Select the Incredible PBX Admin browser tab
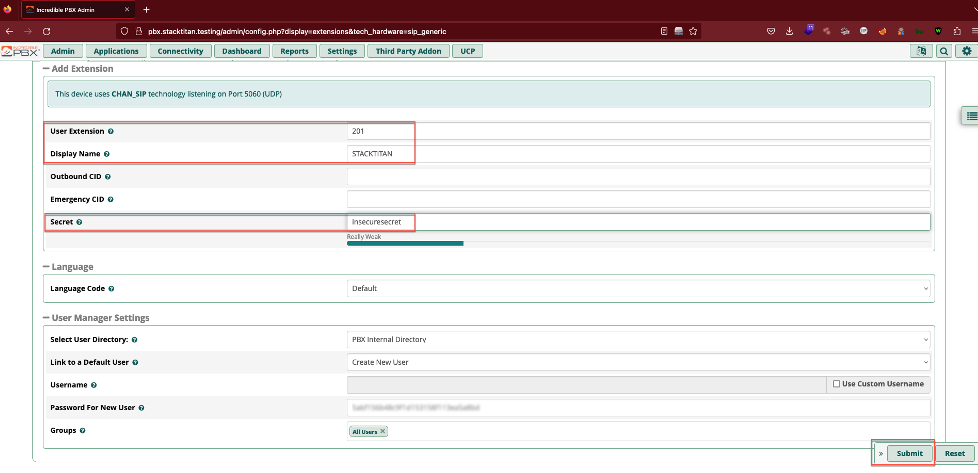 (x=78, y=10)
